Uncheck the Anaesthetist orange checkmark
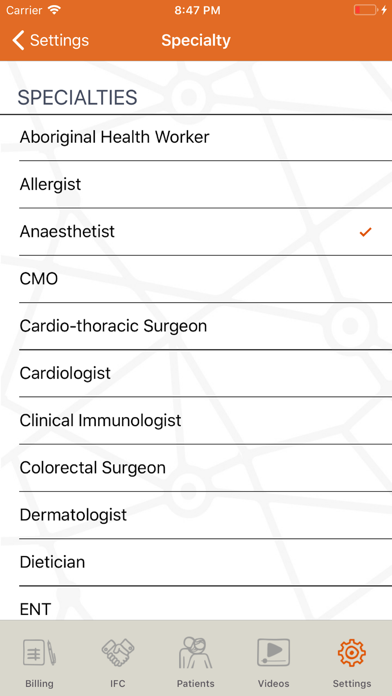The image size is (392, 696). 365,232
